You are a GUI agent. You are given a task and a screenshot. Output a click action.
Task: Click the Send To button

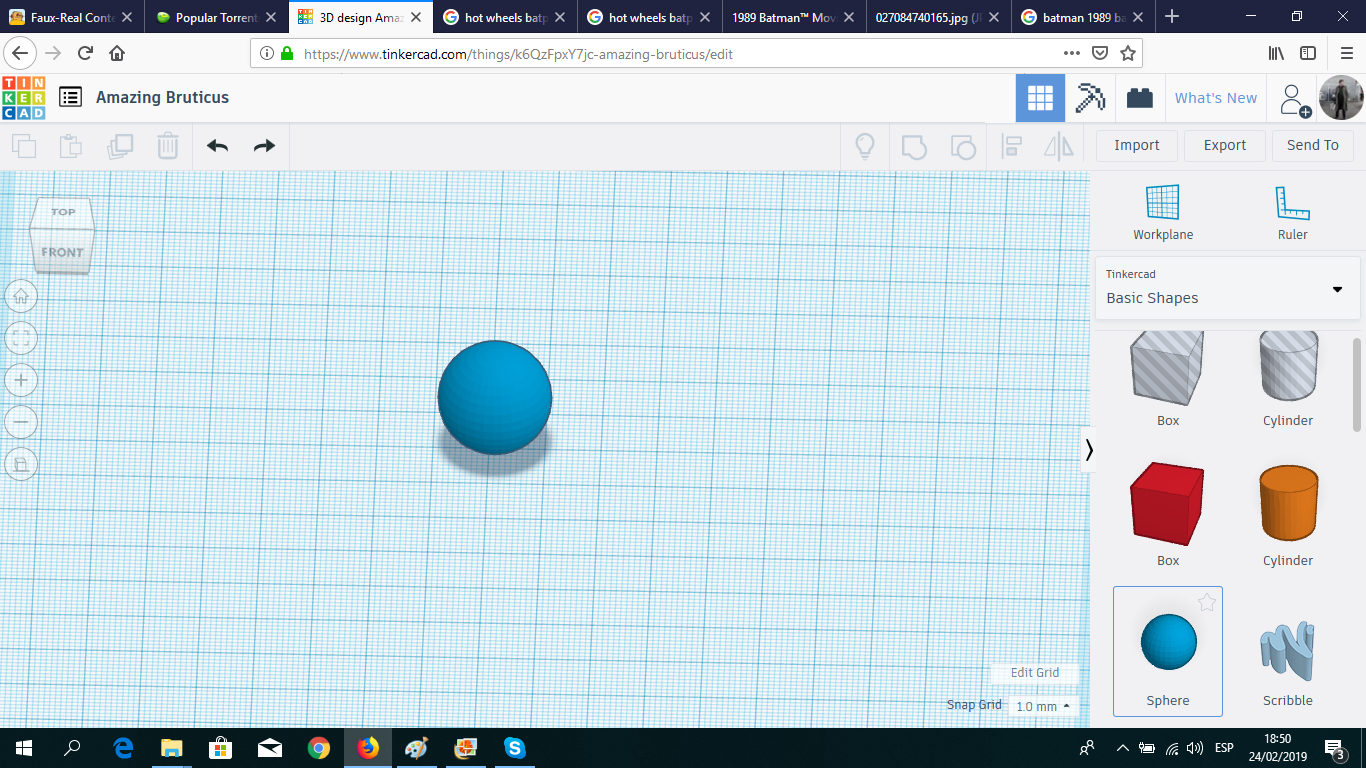pos(1313,146)
